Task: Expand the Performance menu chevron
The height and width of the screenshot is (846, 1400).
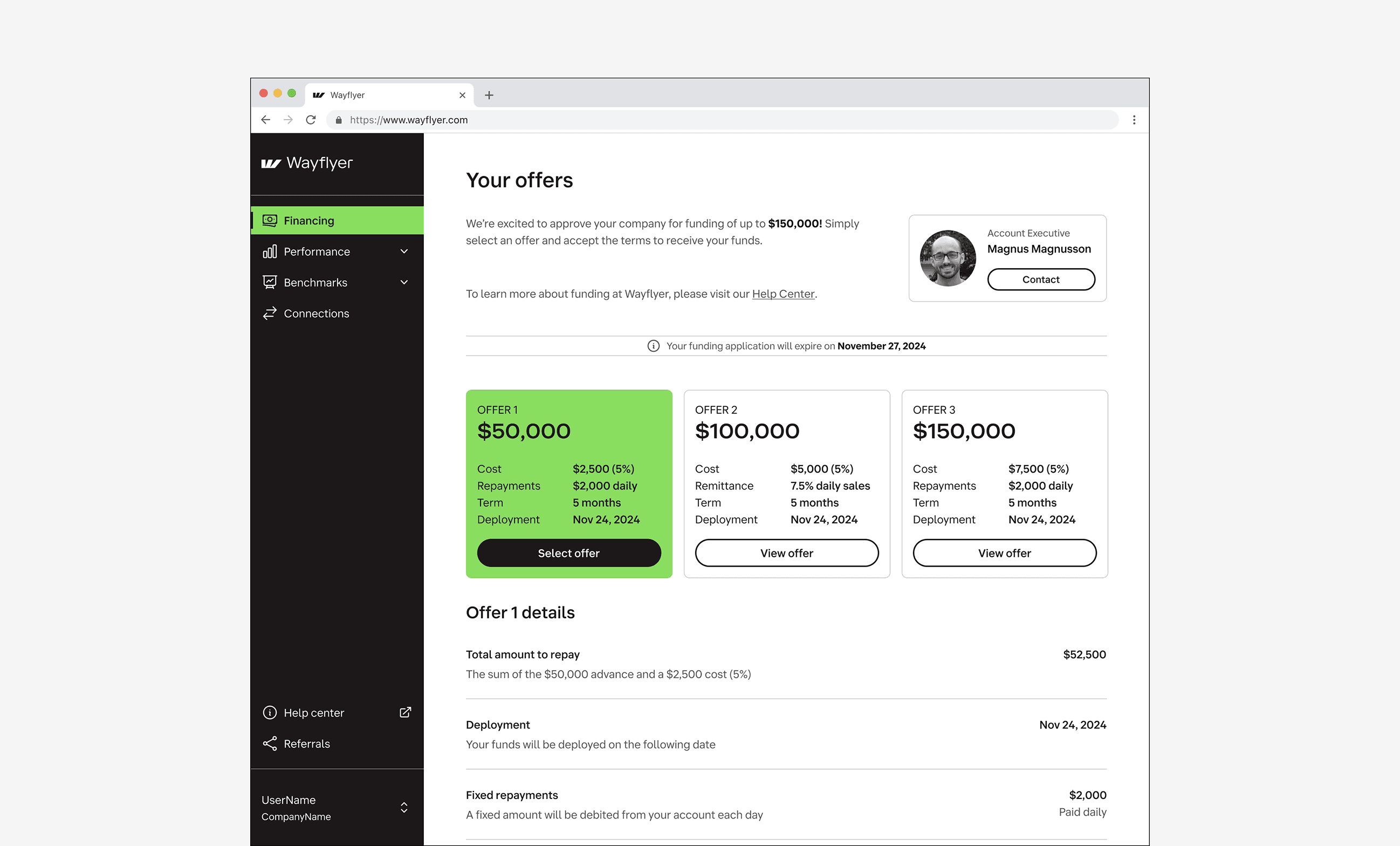Action: coord(404,251)
